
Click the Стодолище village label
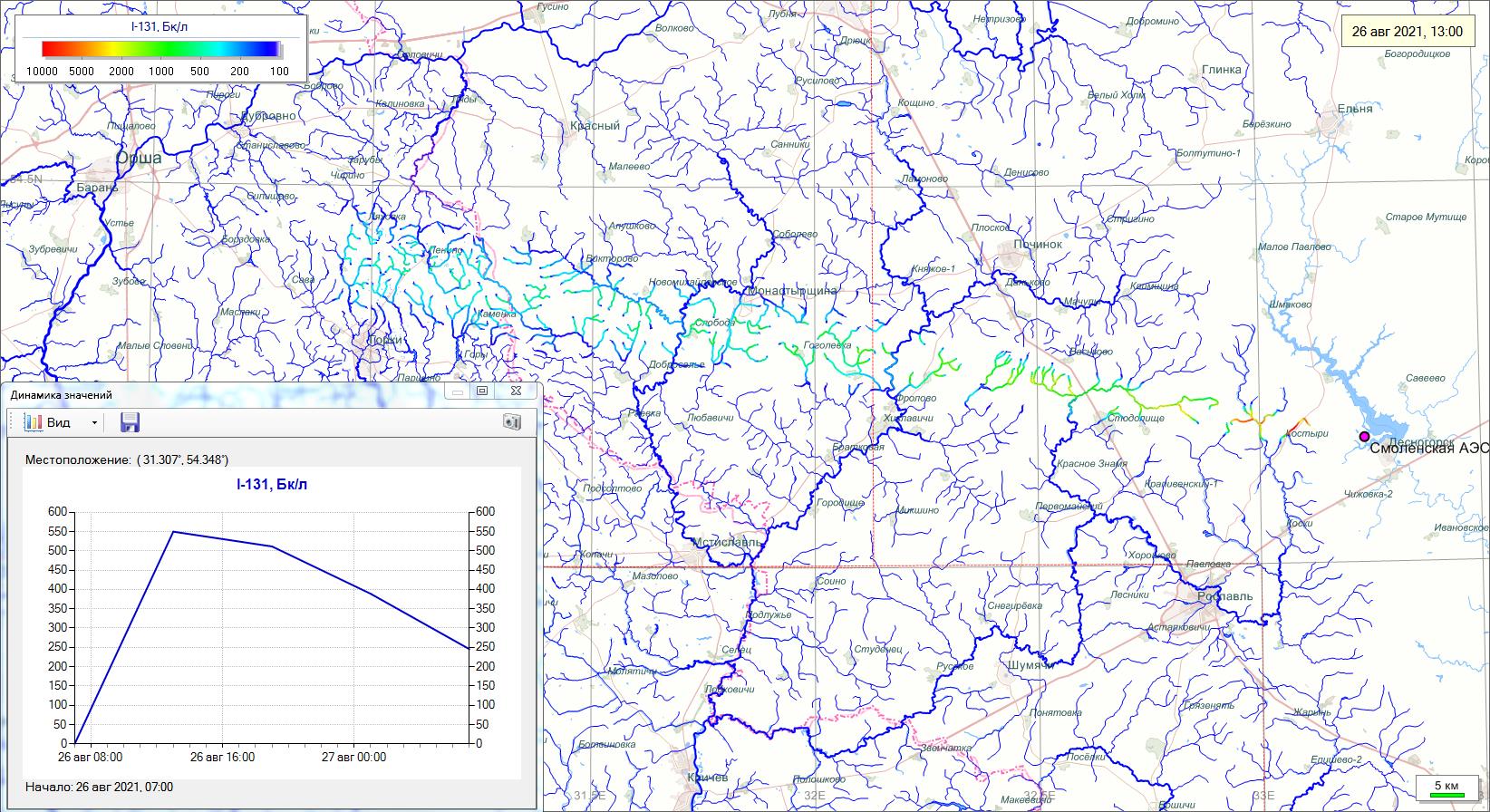point(1136,418)
